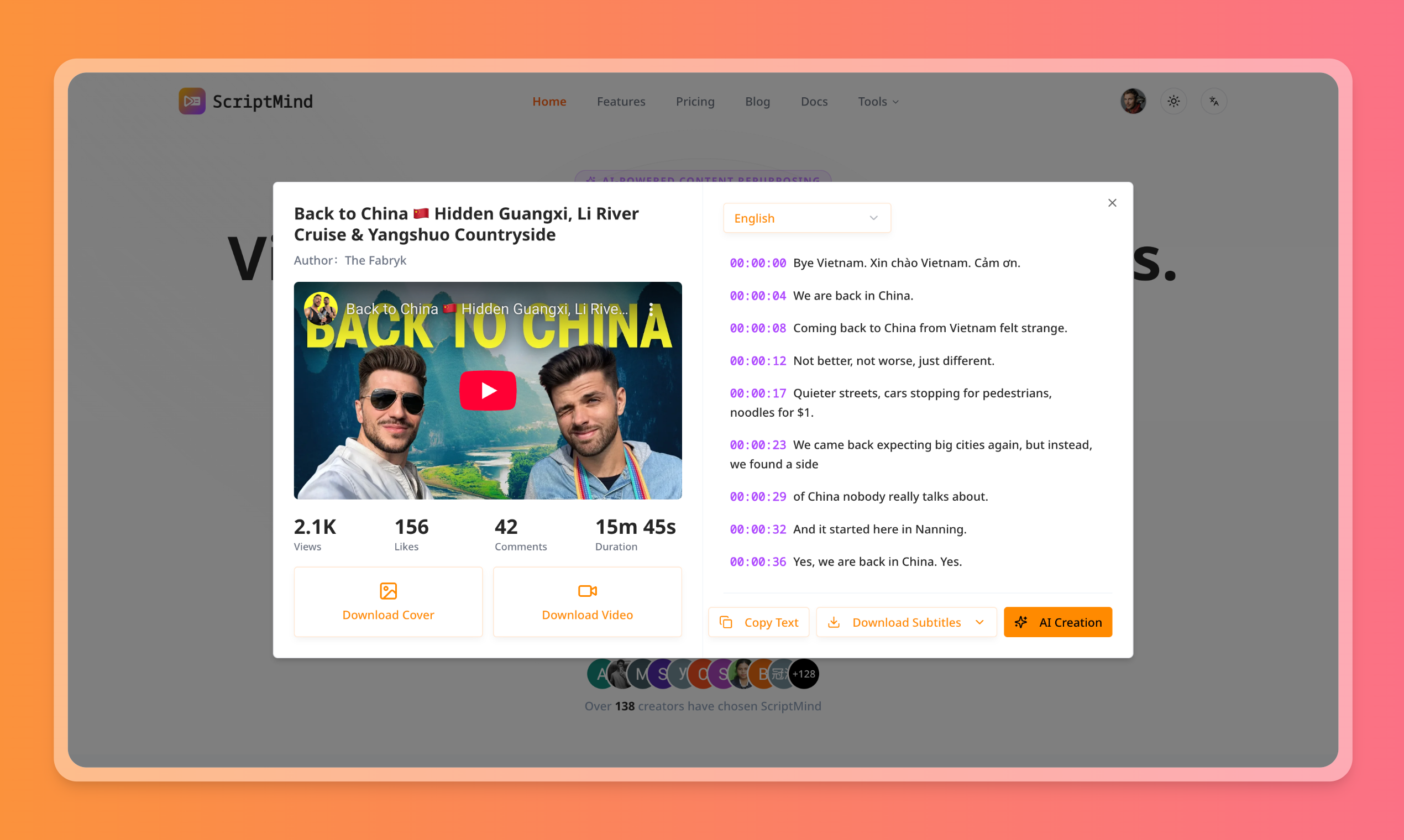
Task: Click the download arrow on Download Subtitles
Action: [835, 622]
